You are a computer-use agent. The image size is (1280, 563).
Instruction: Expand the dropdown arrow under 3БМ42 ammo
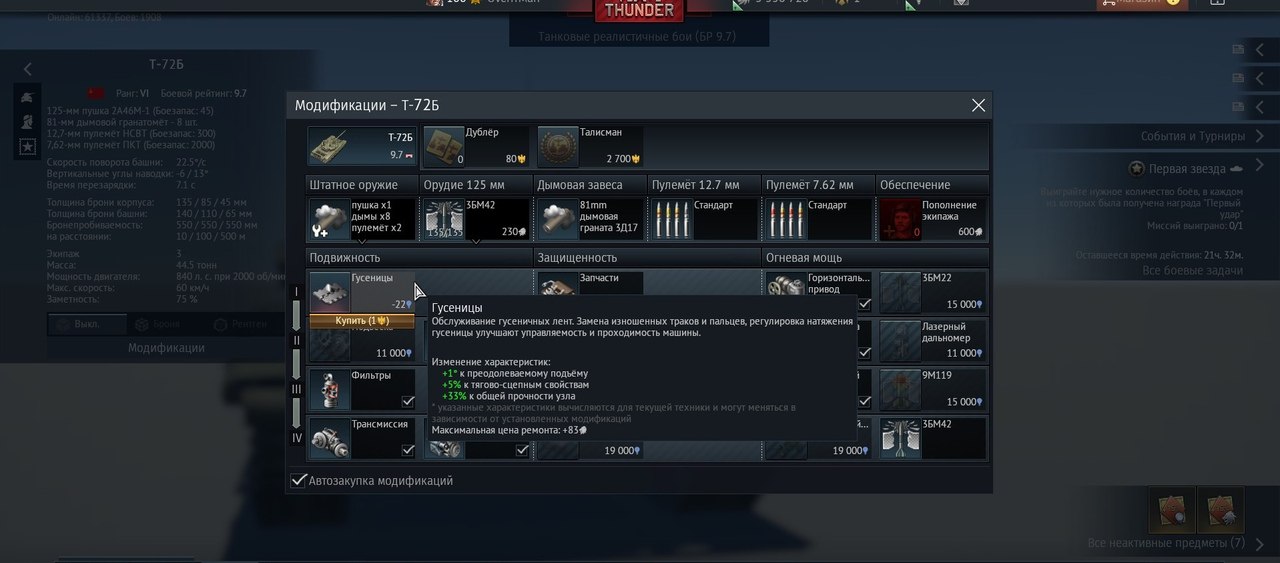[476, 241]
